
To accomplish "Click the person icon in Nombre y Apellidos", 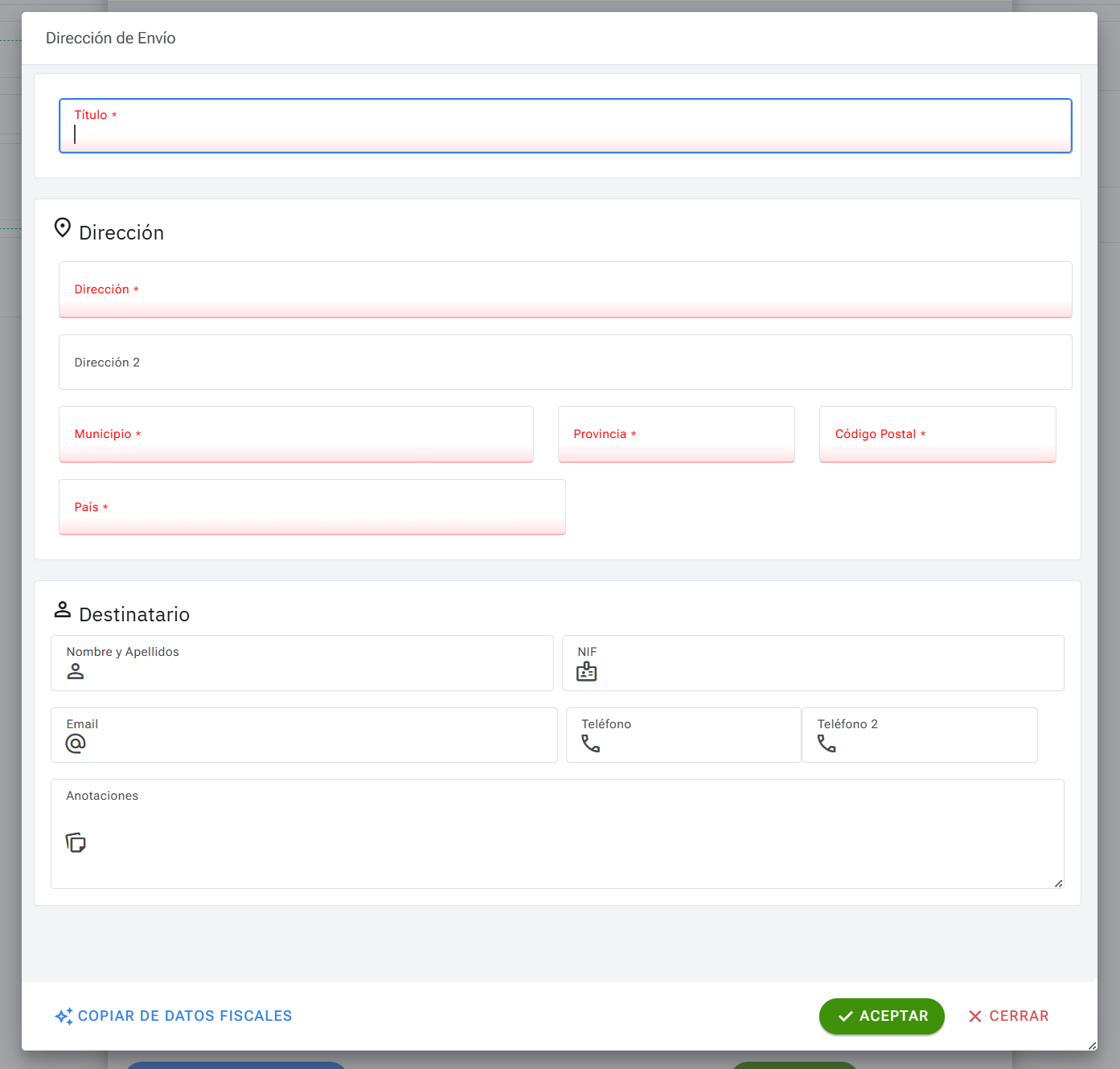I will (x=76, y=671).
